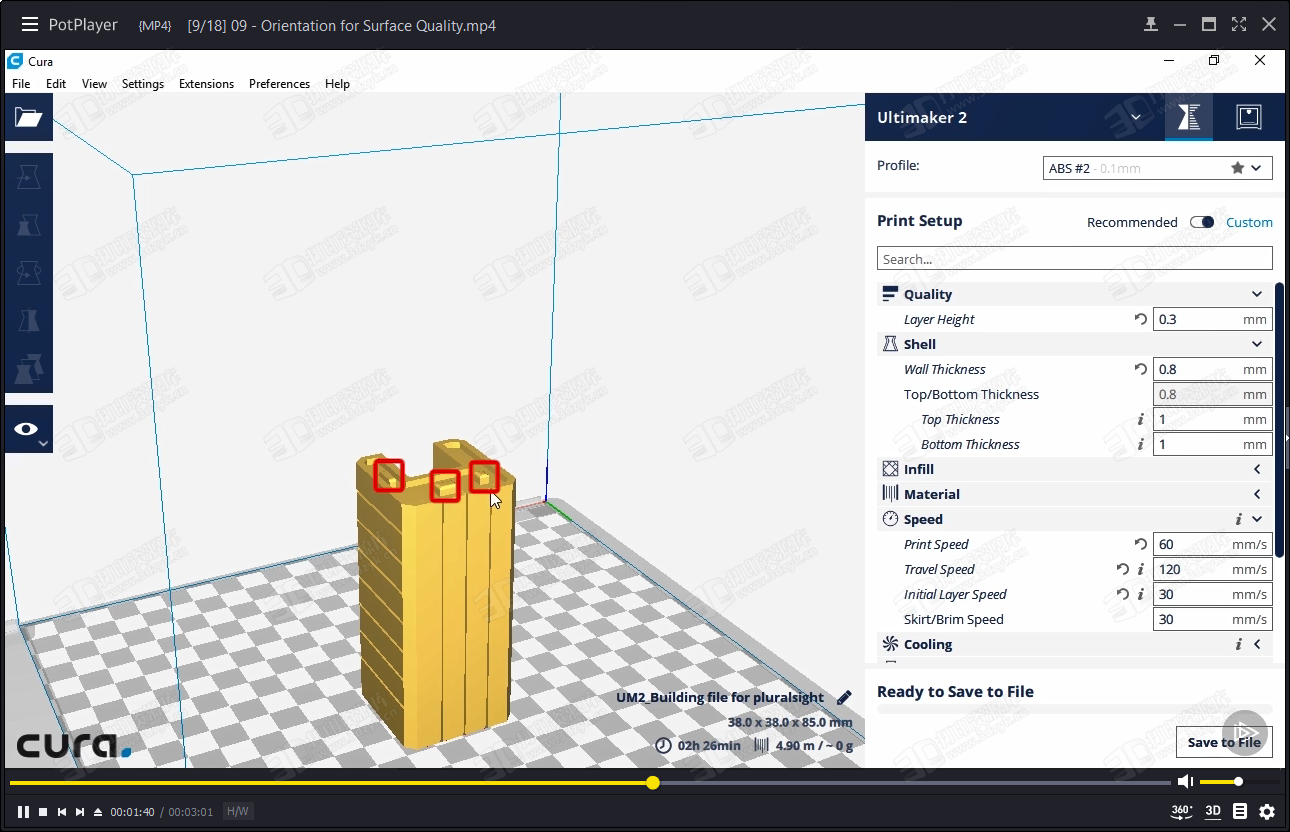Focus the settings Search field

click(1075, 259)
